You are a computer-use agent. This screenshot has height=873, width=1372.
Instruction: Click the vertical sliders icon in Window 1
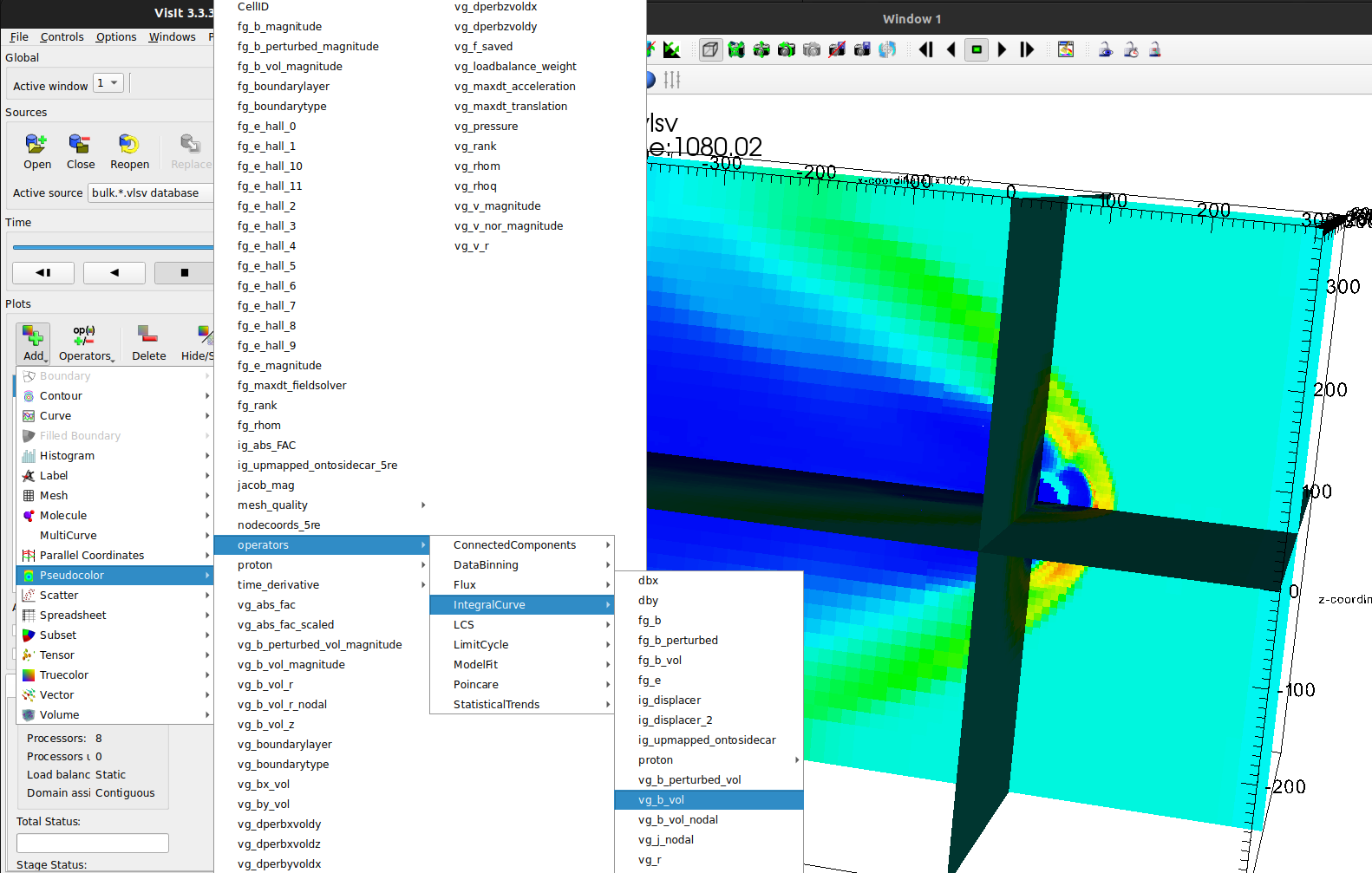[672, 80]
